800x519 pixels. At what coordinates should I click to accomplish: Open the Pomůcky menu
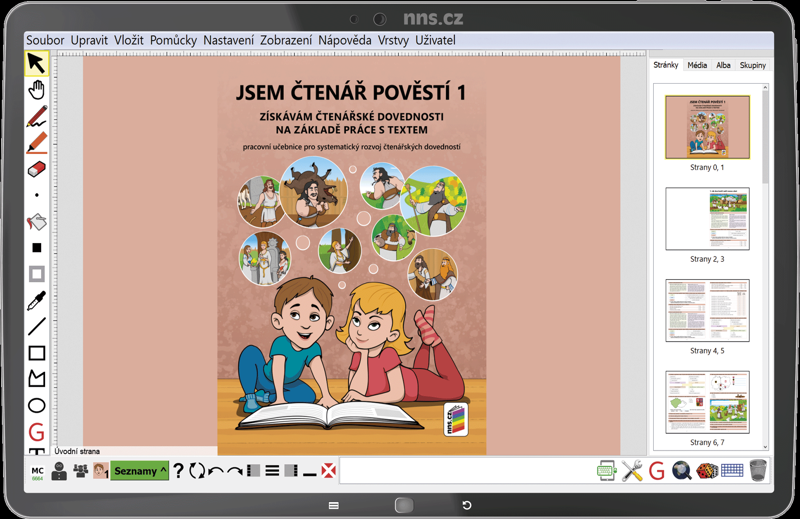pos(173,40)
